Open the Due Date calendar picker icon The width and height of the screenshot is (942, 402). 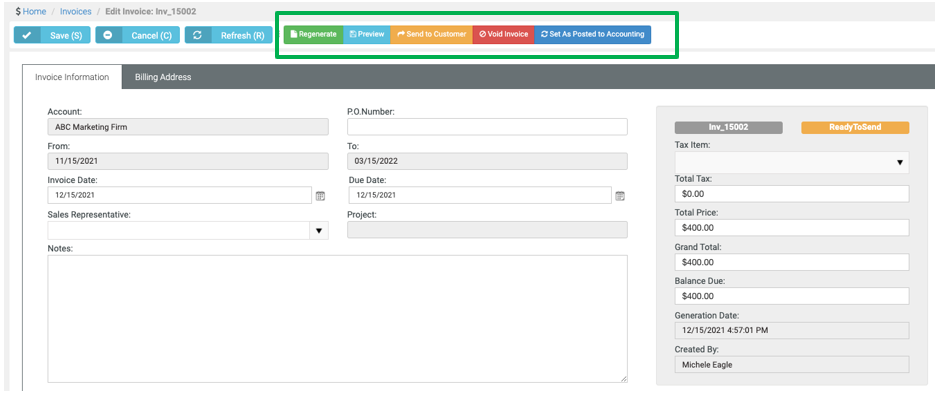point(620,196)
